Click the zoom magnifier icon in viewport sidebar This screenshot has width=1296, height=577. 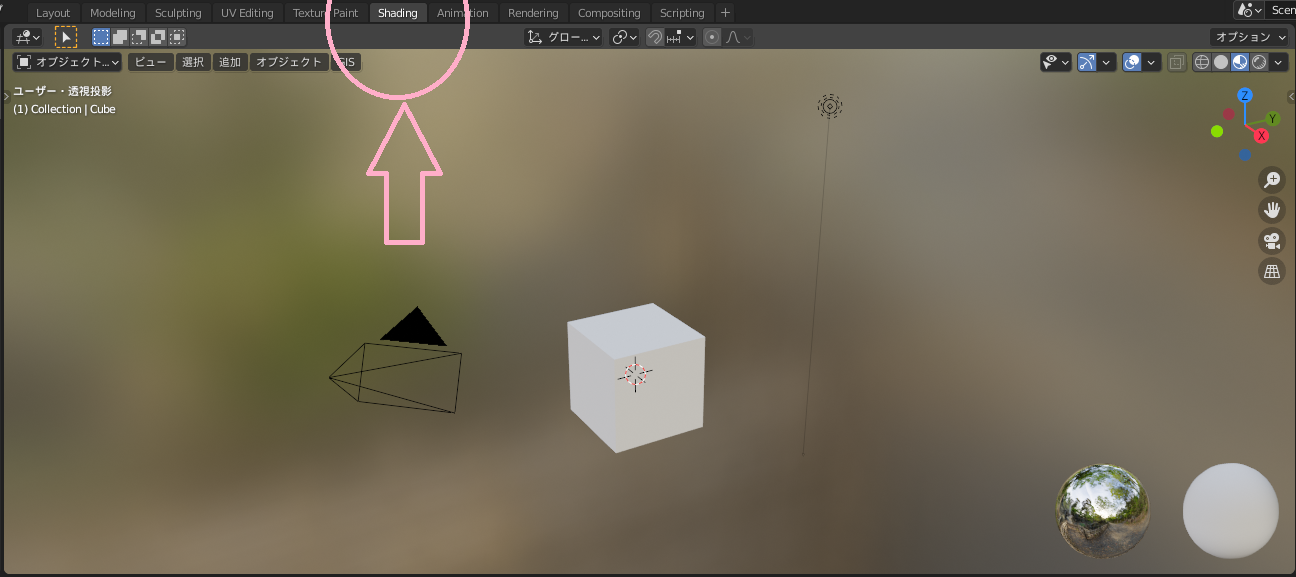pyautogui.click(x=1271, y=180)
